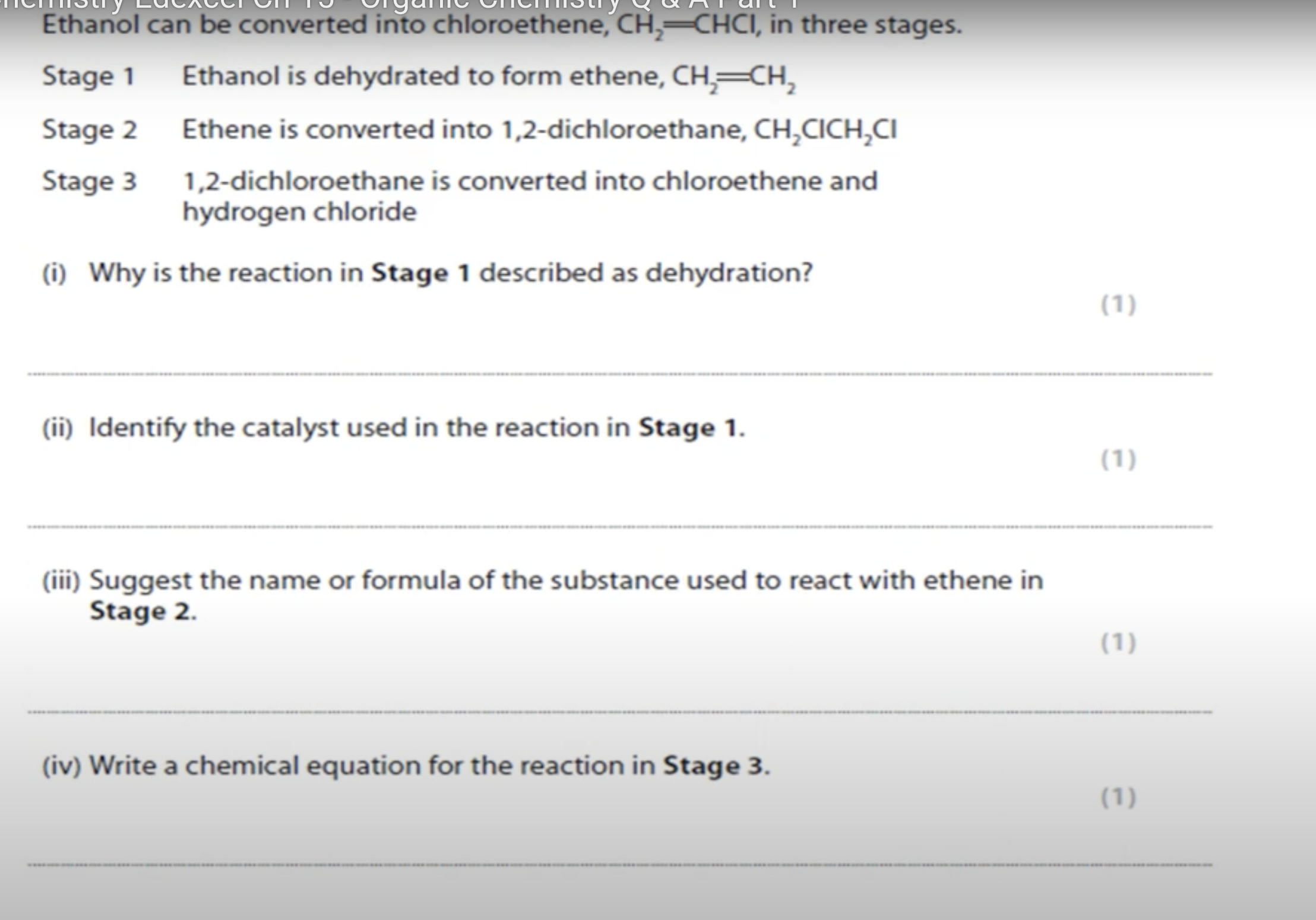Click question (ii) 'Identify the catalyst used'
The width and height of the screenshot is (1316, 920).
393,427
